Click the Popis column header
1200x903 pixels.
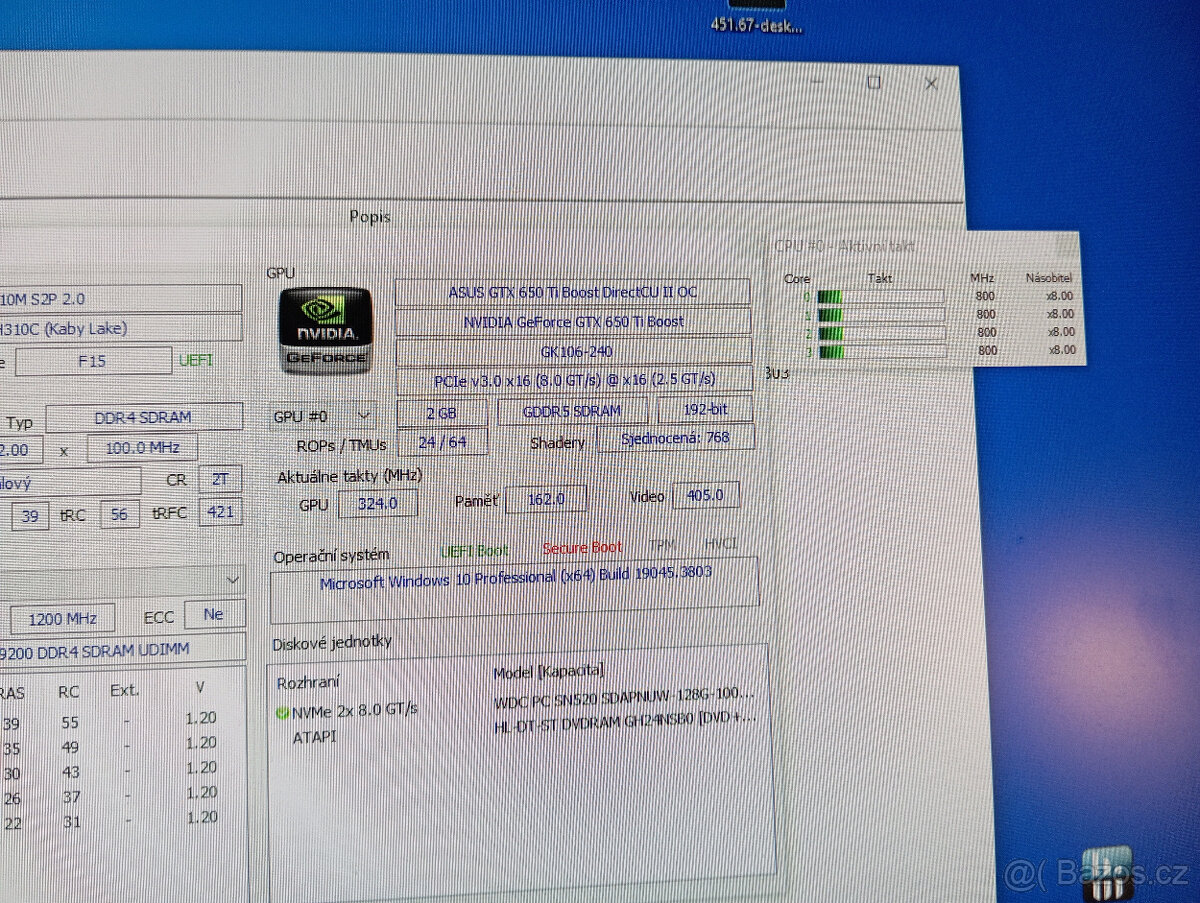pos(370,216)
